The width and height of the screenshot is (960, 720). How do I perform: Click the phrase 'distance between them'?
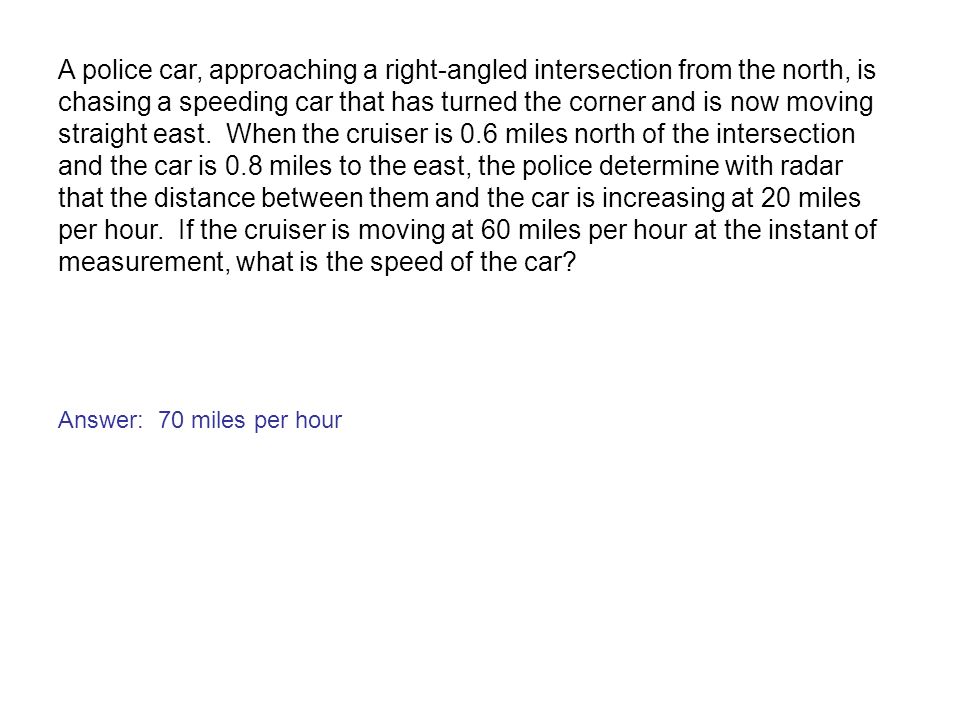[291, 197]
